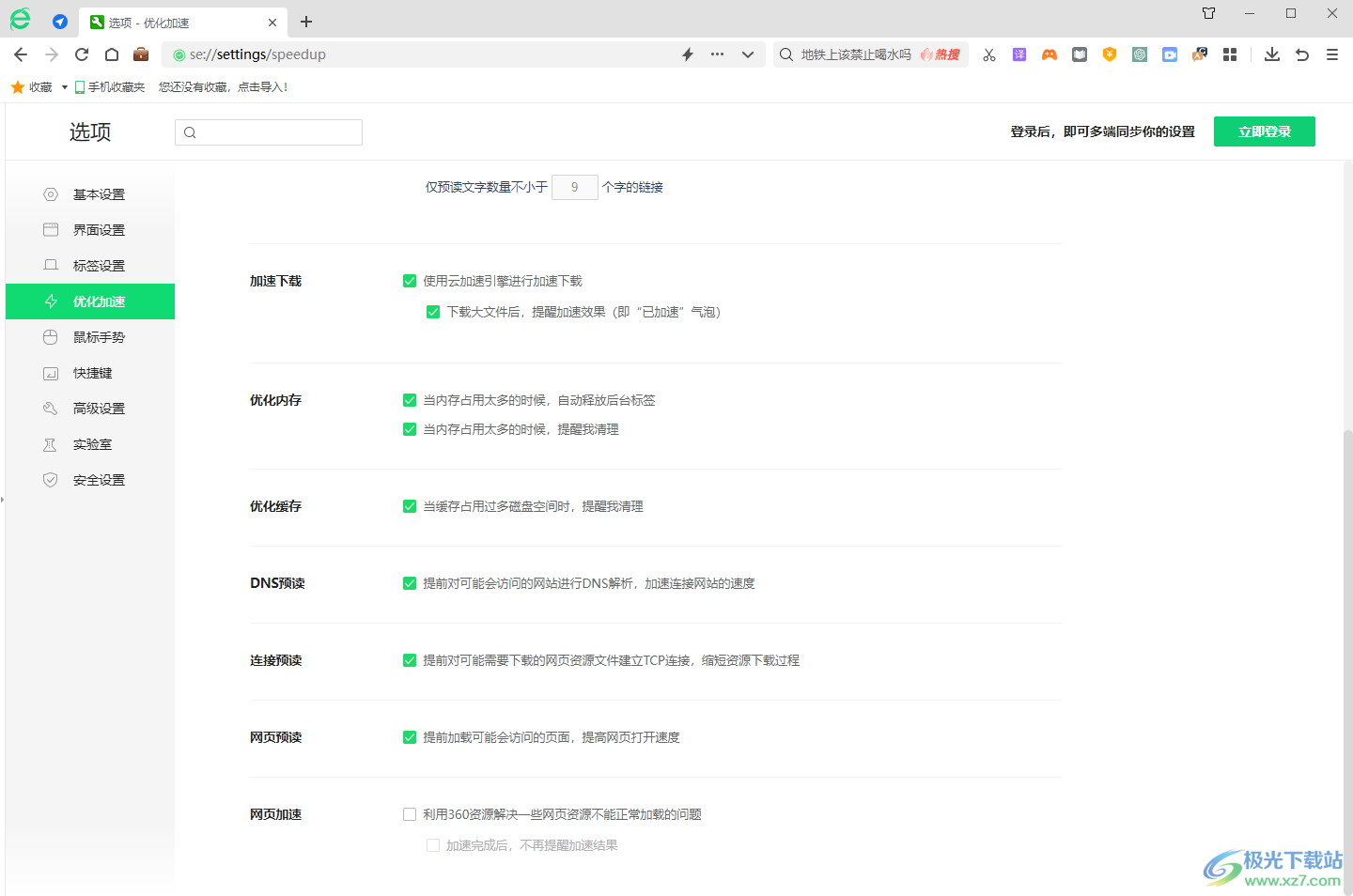Open 高级设置 in sidebar
The width and height of the screenshot is (1353, 896).
pyautogui.click(x=90, y=409)
